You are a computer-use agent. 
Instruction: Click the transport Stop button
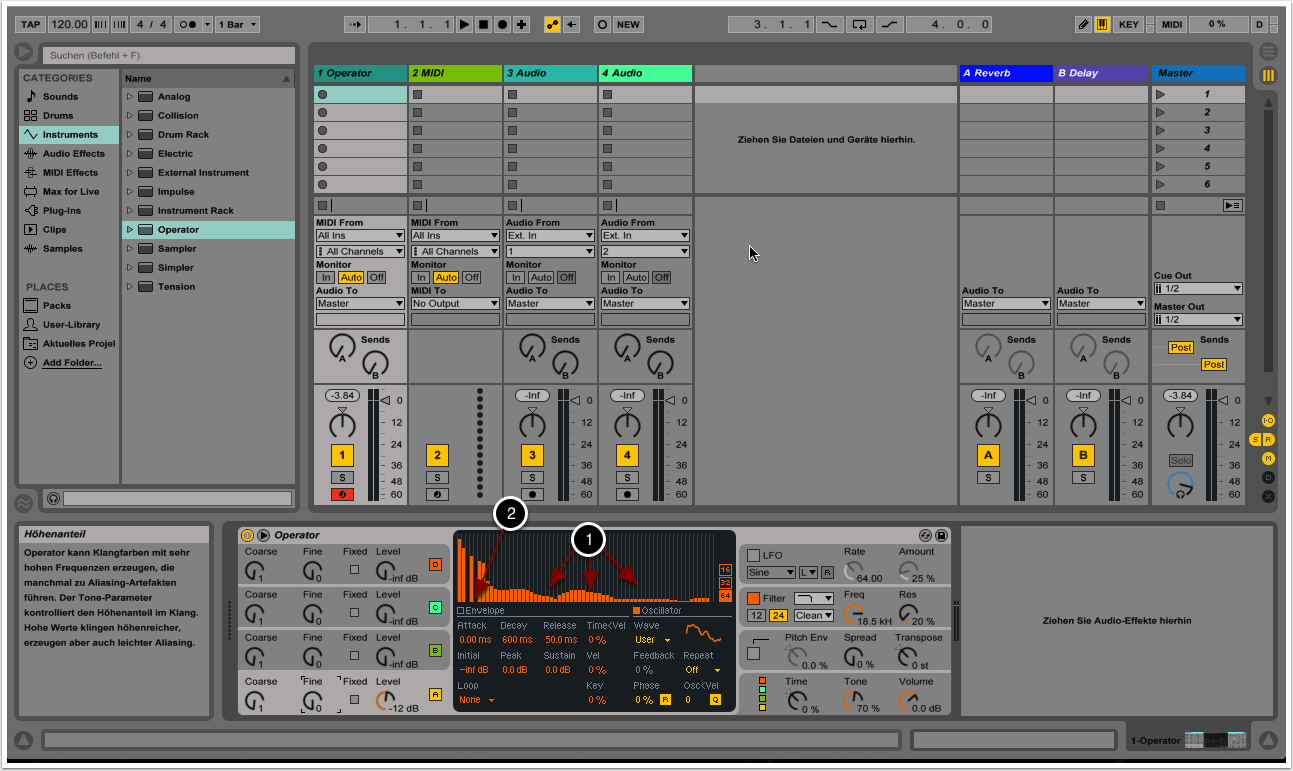click(483, 24)
